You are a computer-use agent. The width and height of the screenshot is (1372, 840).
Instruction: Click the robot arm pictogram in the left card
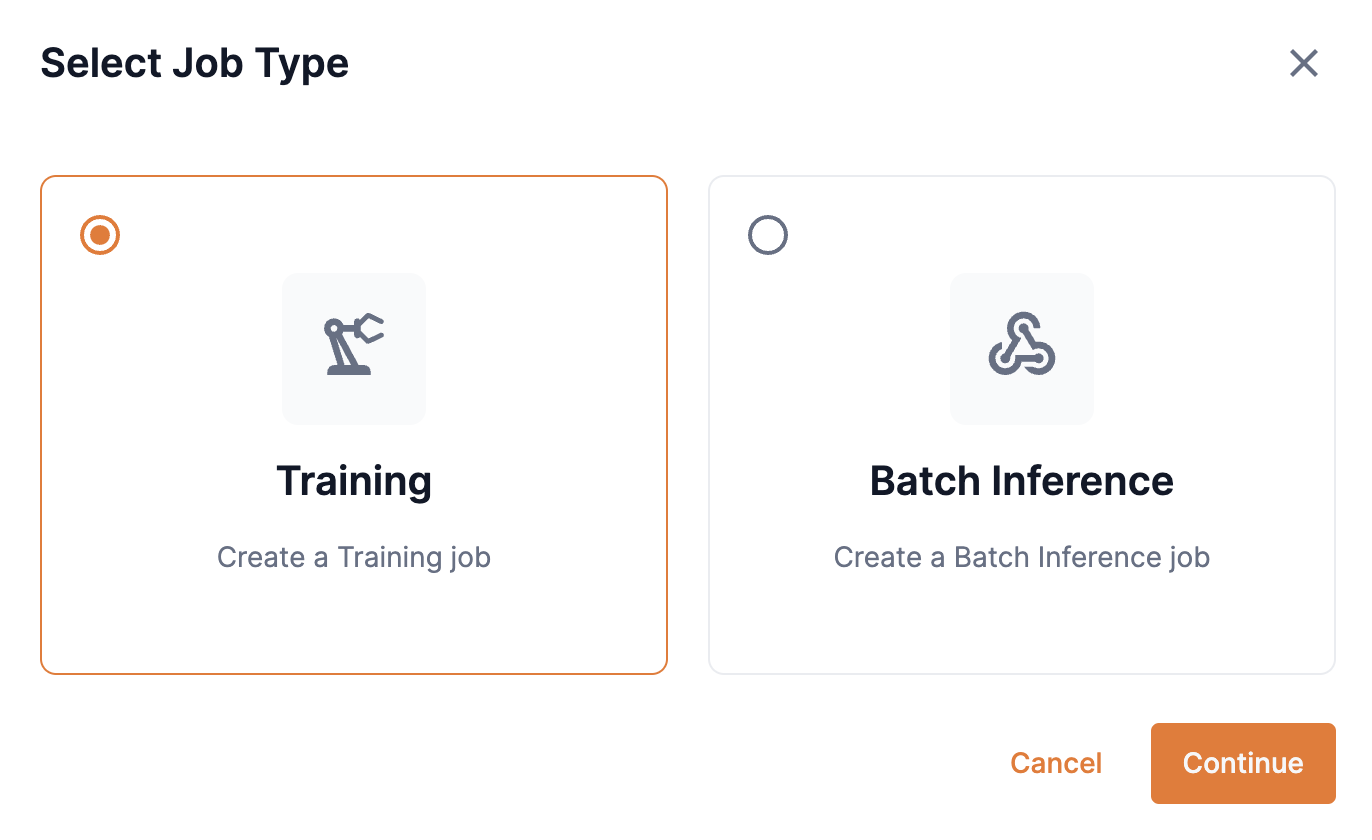click(354, 349)
